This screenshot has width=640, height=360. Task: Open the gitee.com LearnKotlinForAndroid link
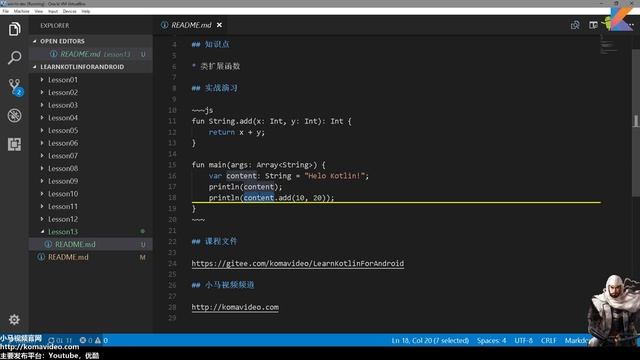298,263
